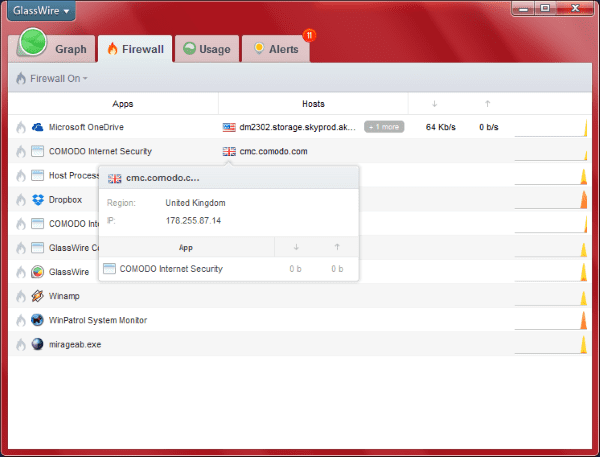Screen dimensions: 600x457
Task: Block mirageab.exe using its flame icon
Action: 21,344
